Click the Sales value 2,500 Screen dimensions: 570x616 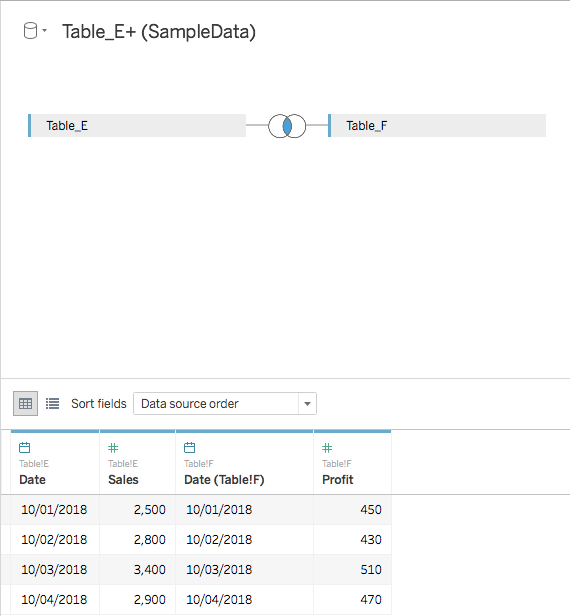[150, 510]
